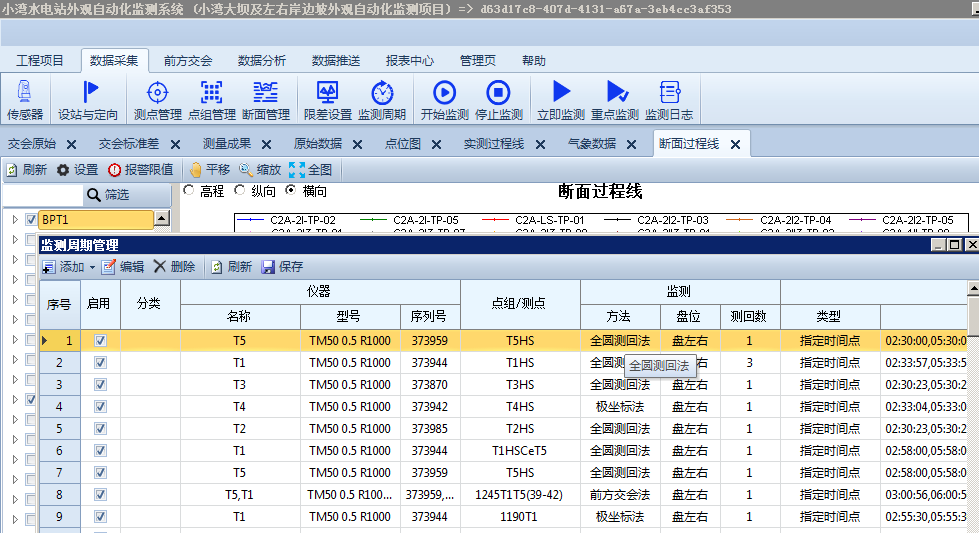Uncheck the BPT1 tree checkbox

click(x=31, y=220)
